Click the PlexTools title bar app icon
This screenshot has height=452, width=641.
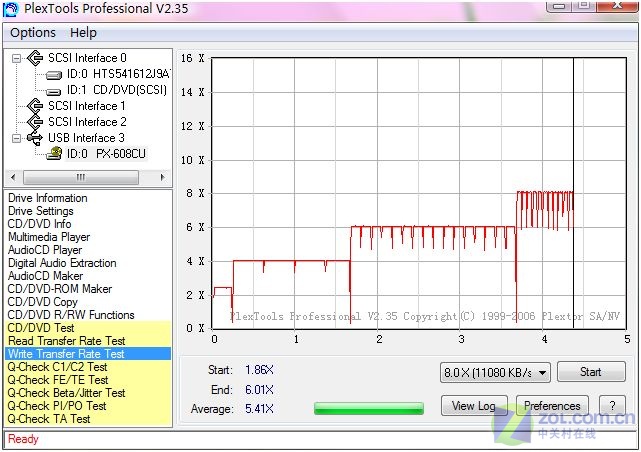click(10, 9)
